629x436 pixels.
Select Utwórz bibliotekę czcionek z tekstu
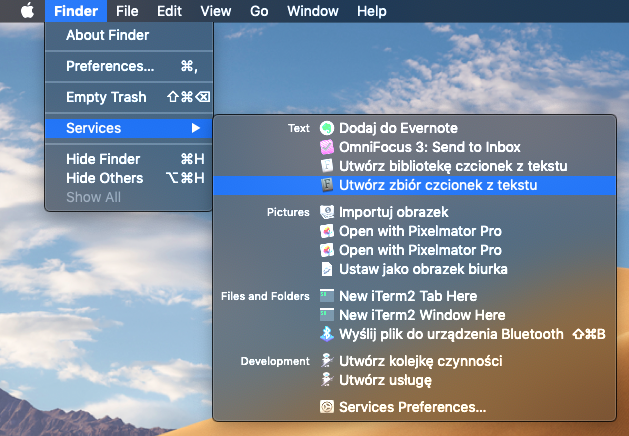414,166
